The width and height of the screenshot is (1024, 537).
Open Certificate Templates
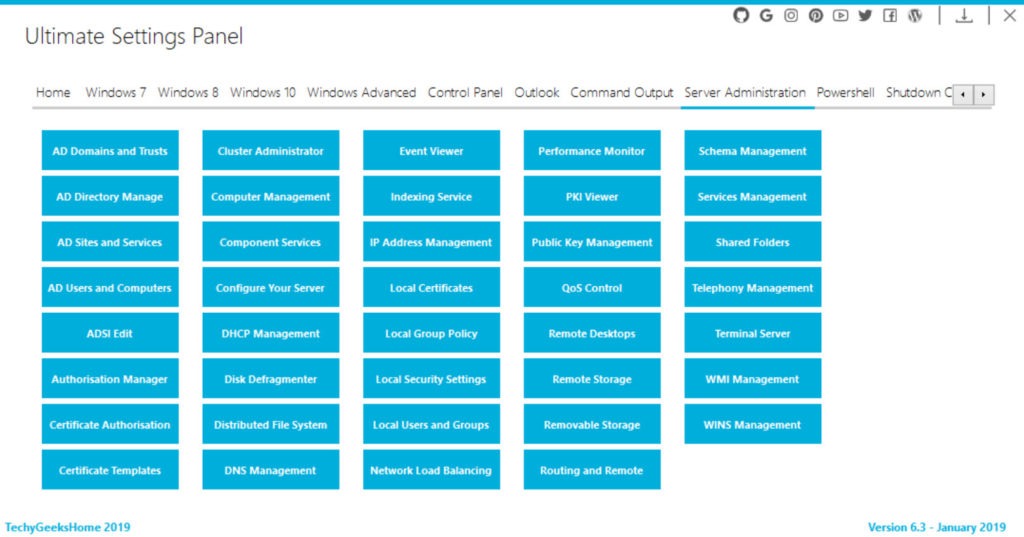pyautogui.click(x=110, y=470)
